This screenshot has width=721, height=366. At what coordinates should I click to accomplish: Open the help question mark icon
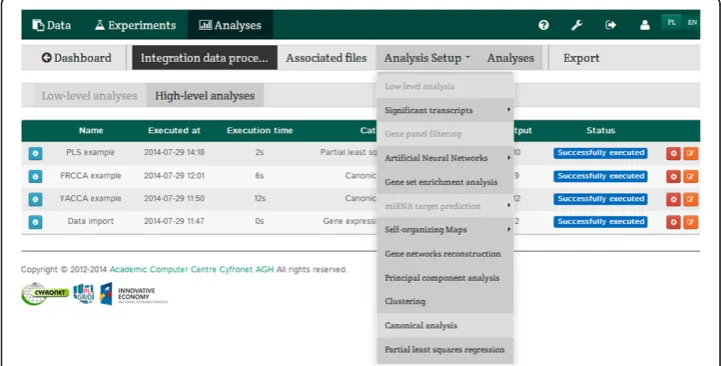point(544,25)
